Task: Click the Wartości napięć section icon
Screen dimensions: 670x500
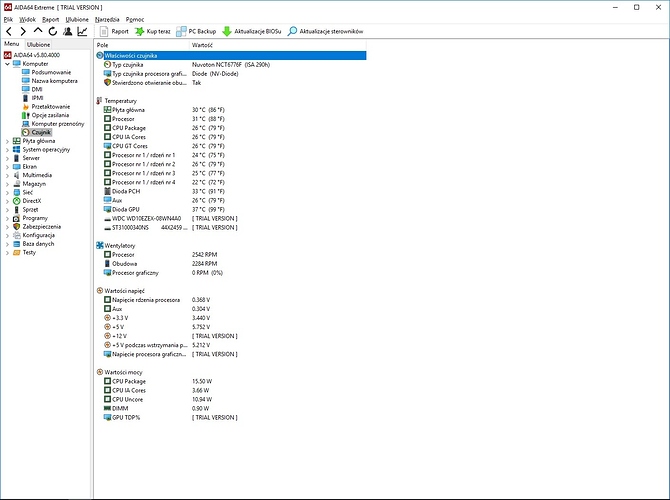Action: click(100, 291)
